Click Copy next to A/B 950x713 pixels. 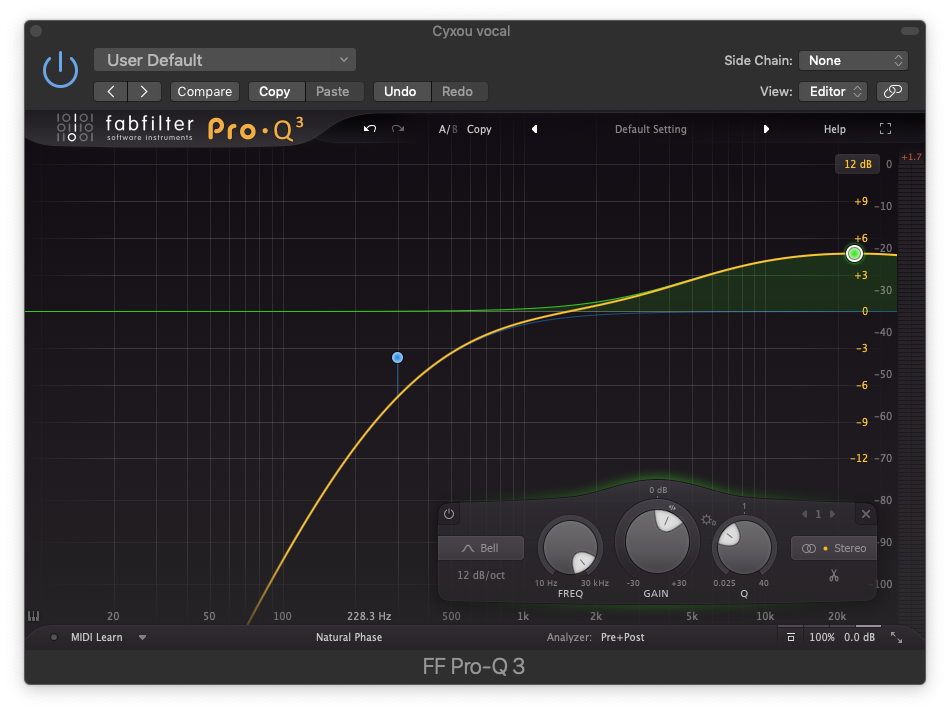479,129
